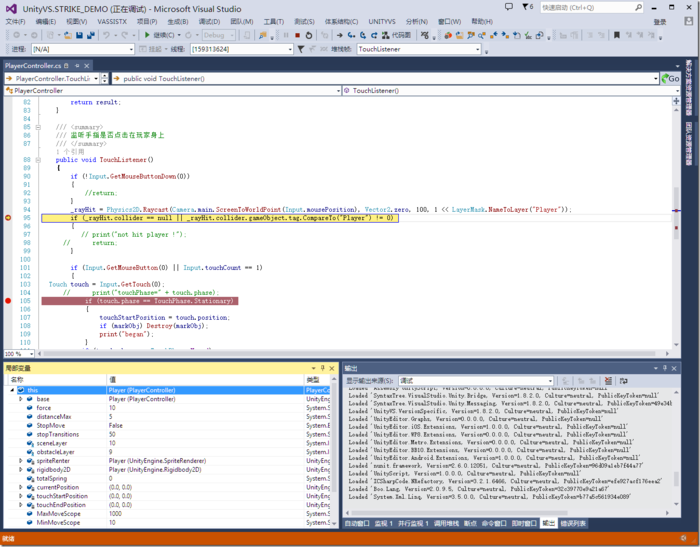The height and width of the screenshot is (547, 700).
Task: Toggle the breakpoint marker on line 94
Action: [x=8, y=217]
